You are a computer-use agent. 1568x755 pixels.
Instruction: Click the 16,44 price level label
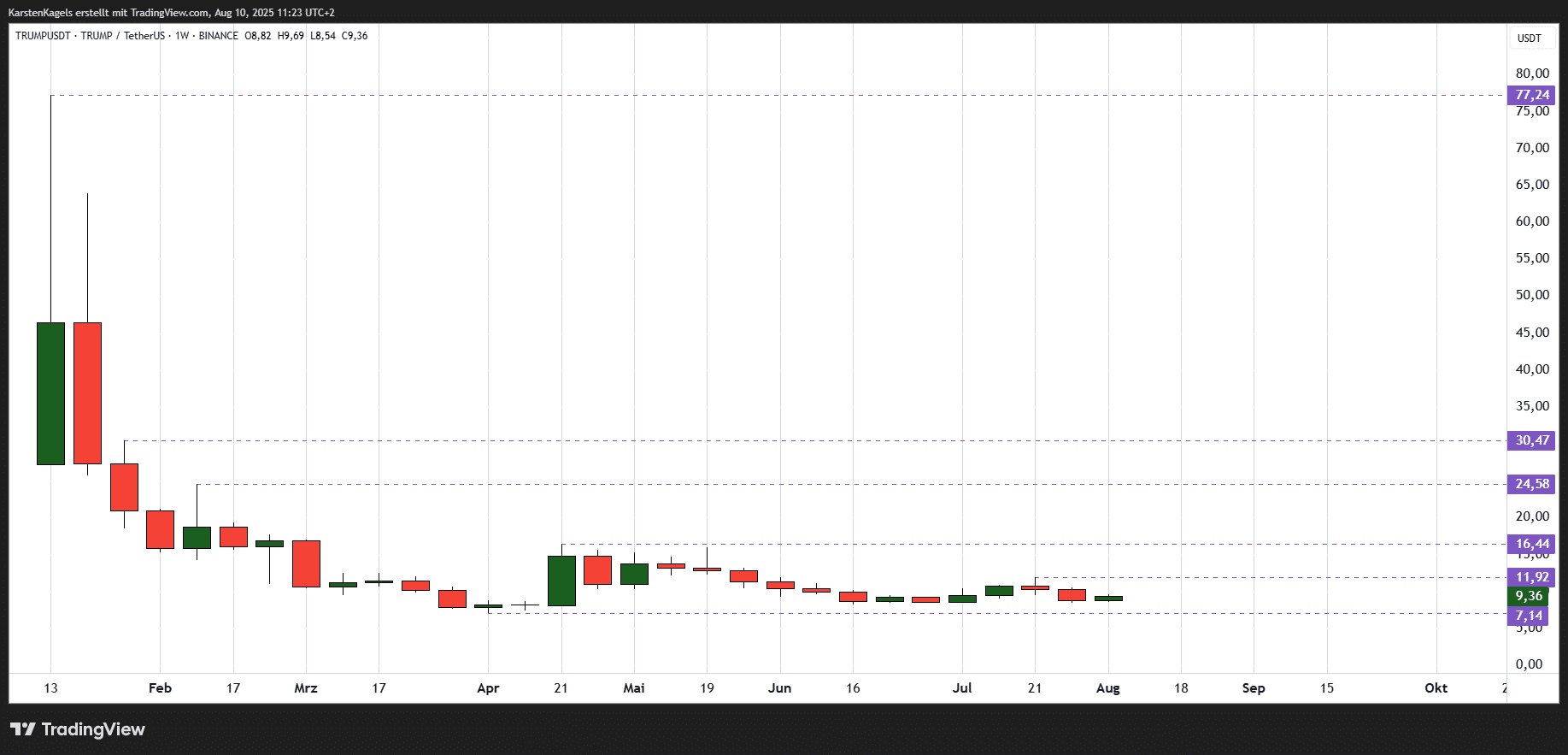pyautogui.click(x=1531, y=544)
